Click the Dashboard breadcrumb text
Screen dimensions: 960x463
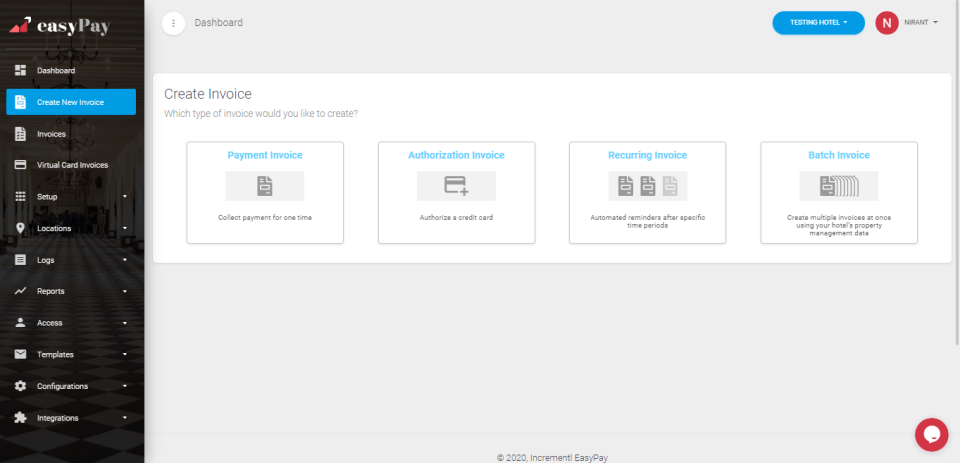coord(219,23)
